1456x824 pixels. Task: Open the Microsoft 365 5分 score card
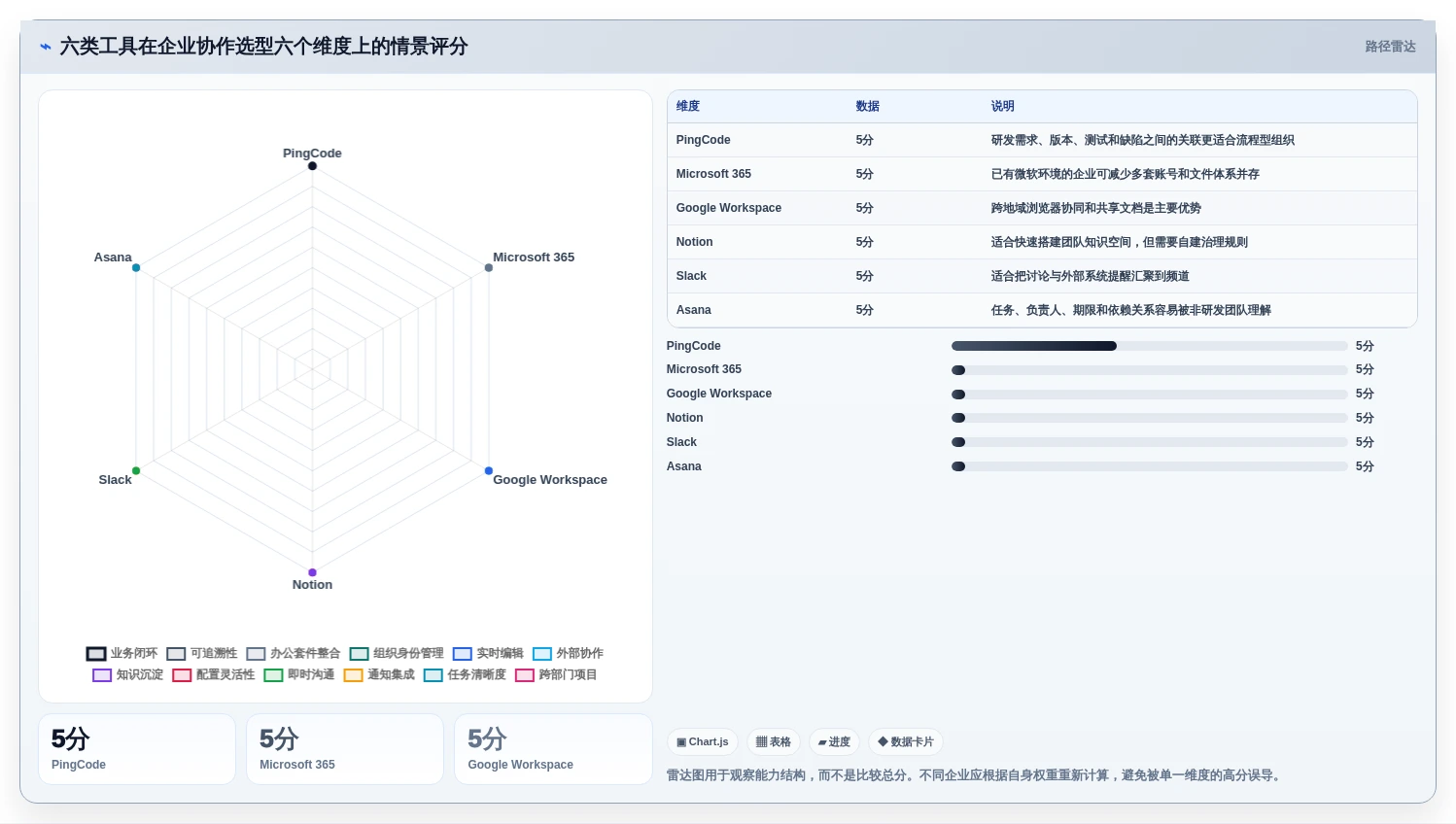345,749
